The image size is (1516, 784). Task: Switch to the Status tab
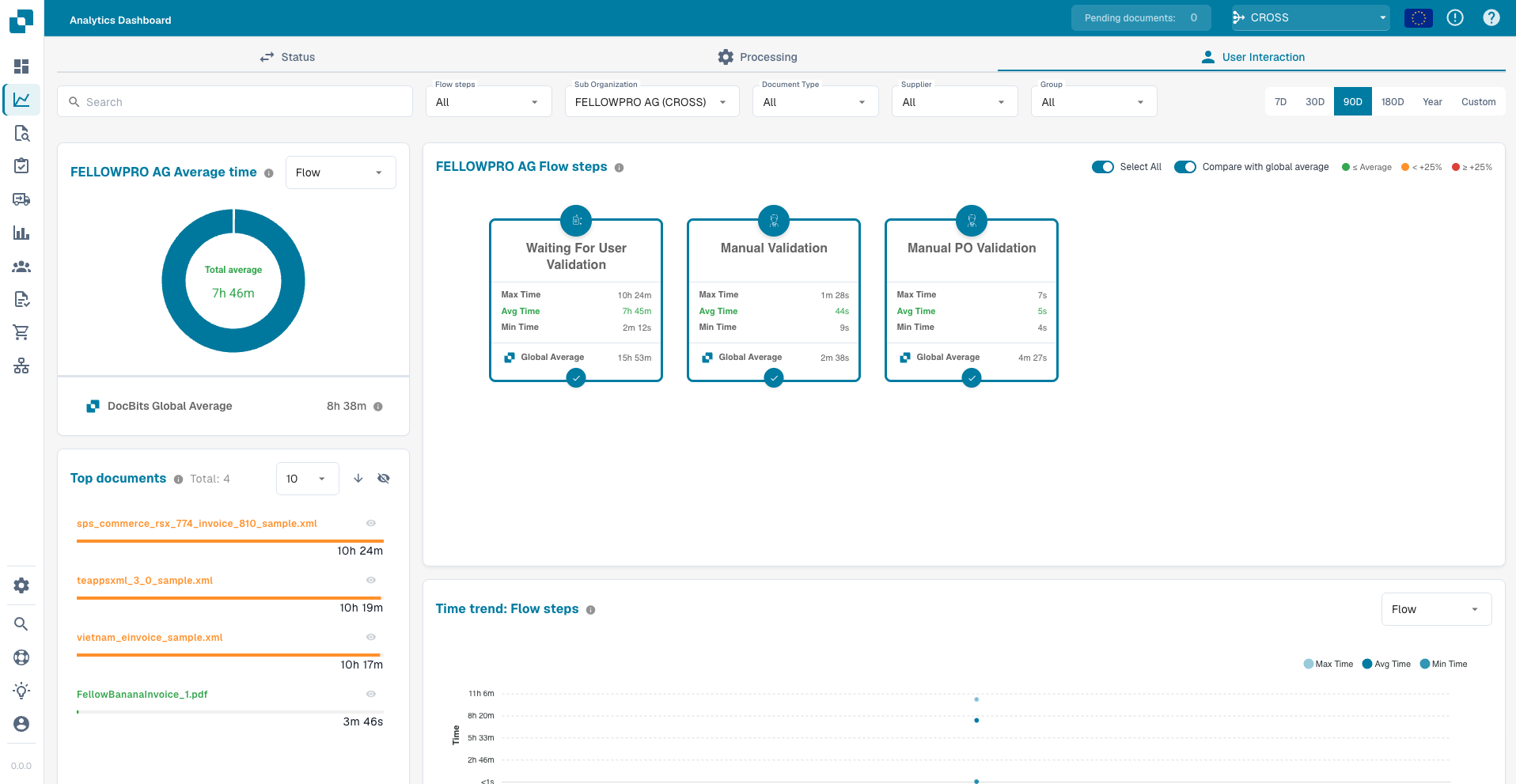[287, 57]
